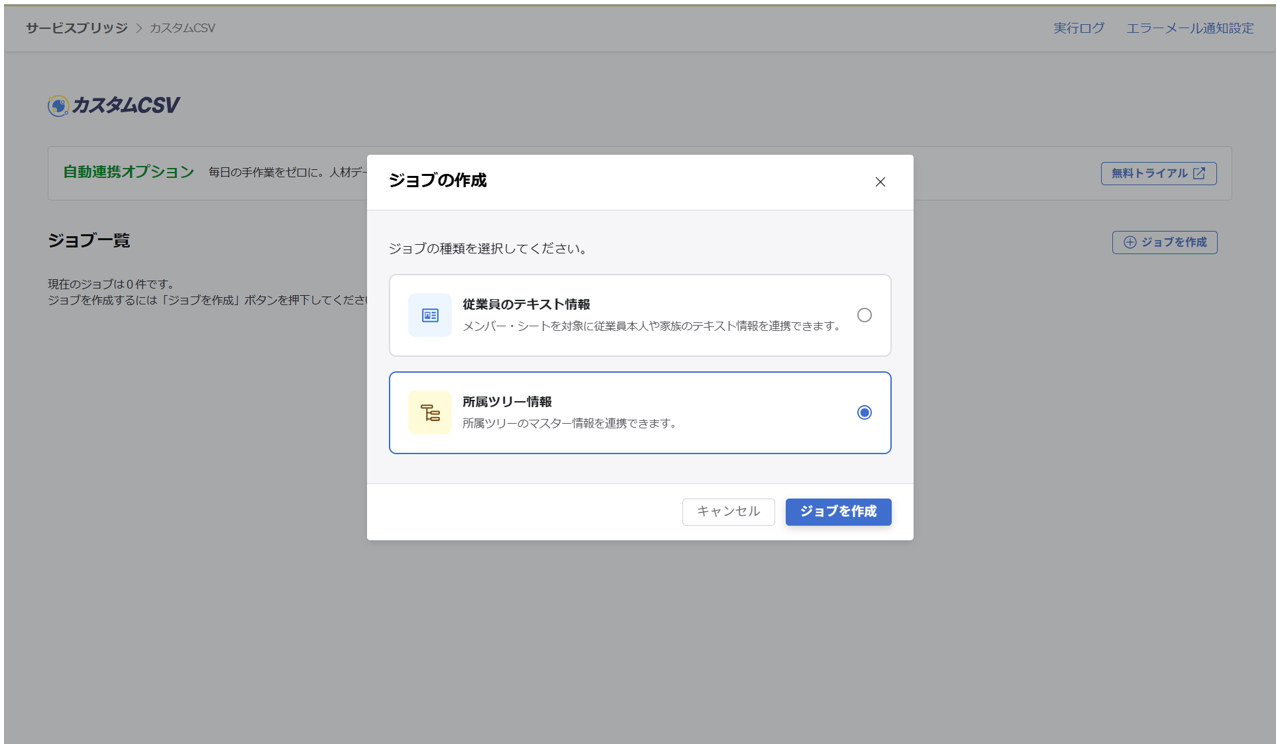Viewport: 1277px width, 744px height.
Task: Choose the 所属ツリー情報 option card
Action: click(x=640, y=412)
